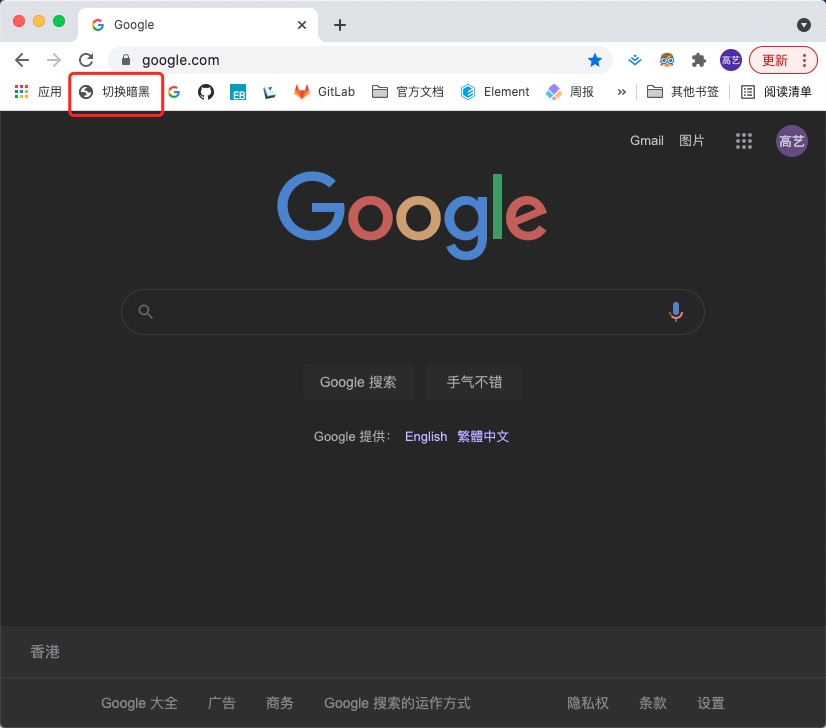
Task: Focus the Google search box
Action: (412, 312)
